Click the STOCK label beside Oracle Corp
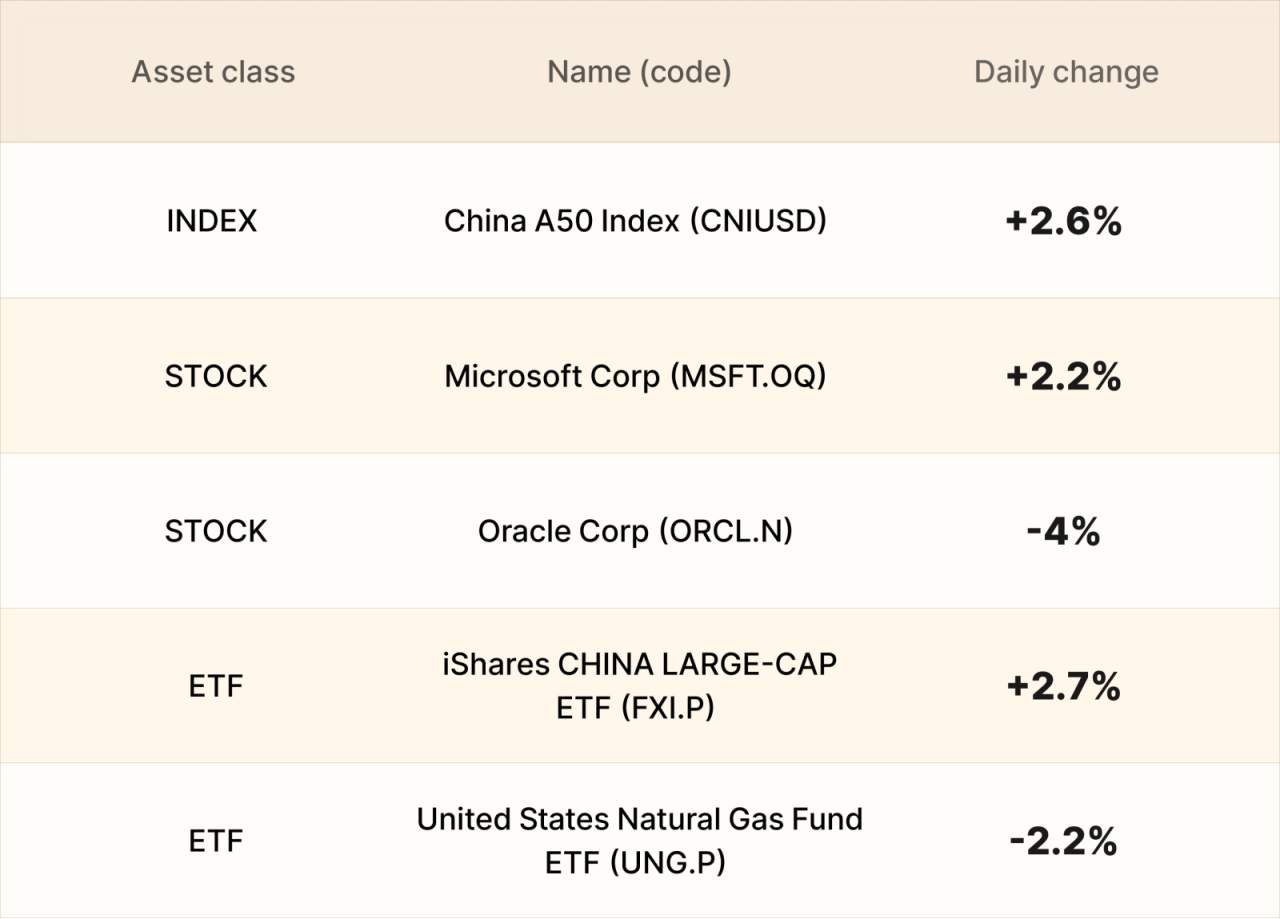The height and width of the screenshot is (919, 1280). [216, 531]
